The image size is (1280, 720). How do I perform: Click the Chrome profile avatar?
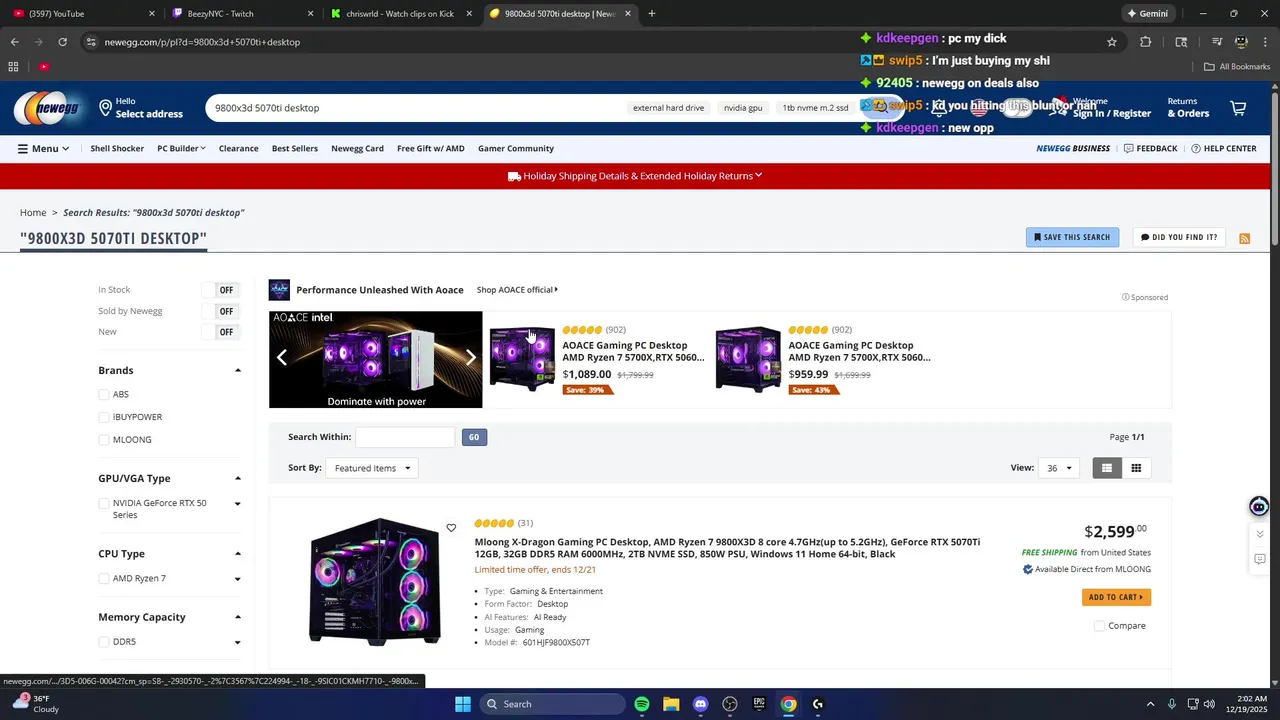pos(1241,42)
